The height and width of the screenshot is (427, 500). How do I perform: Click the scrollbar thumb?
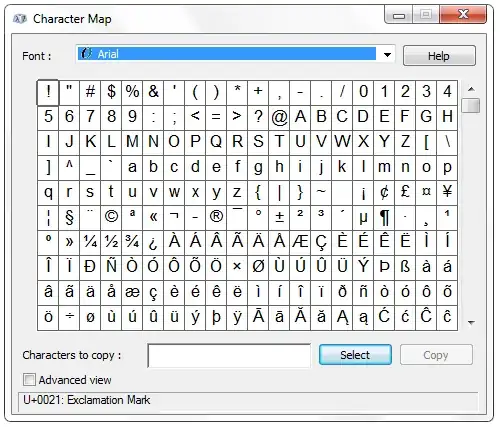[x=470, y=105]
